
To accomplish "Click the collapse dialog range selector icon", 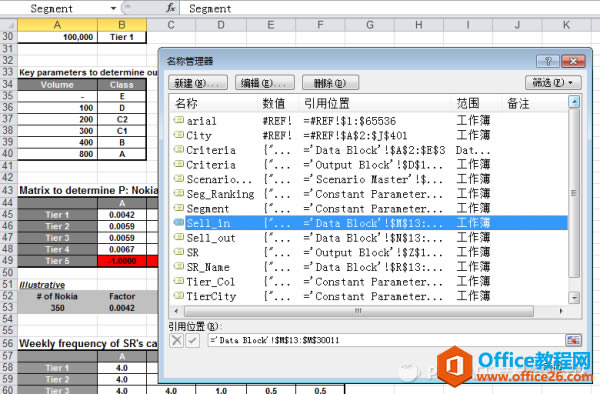I will pos(573,340).
